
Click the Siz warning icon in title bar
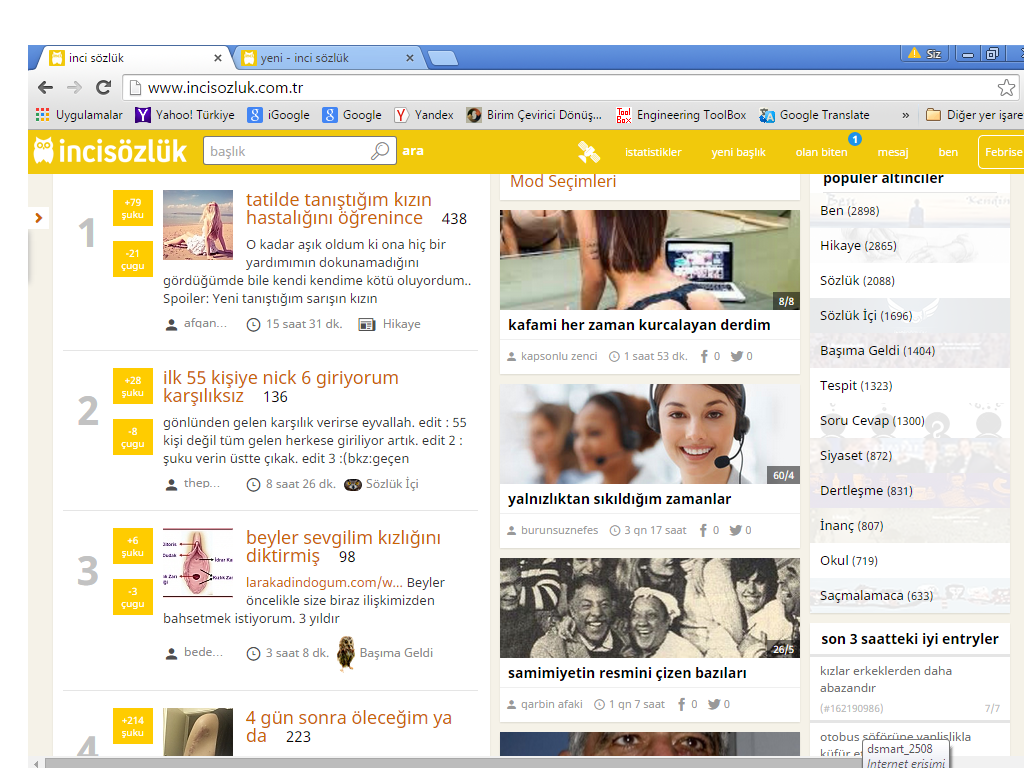914,53
